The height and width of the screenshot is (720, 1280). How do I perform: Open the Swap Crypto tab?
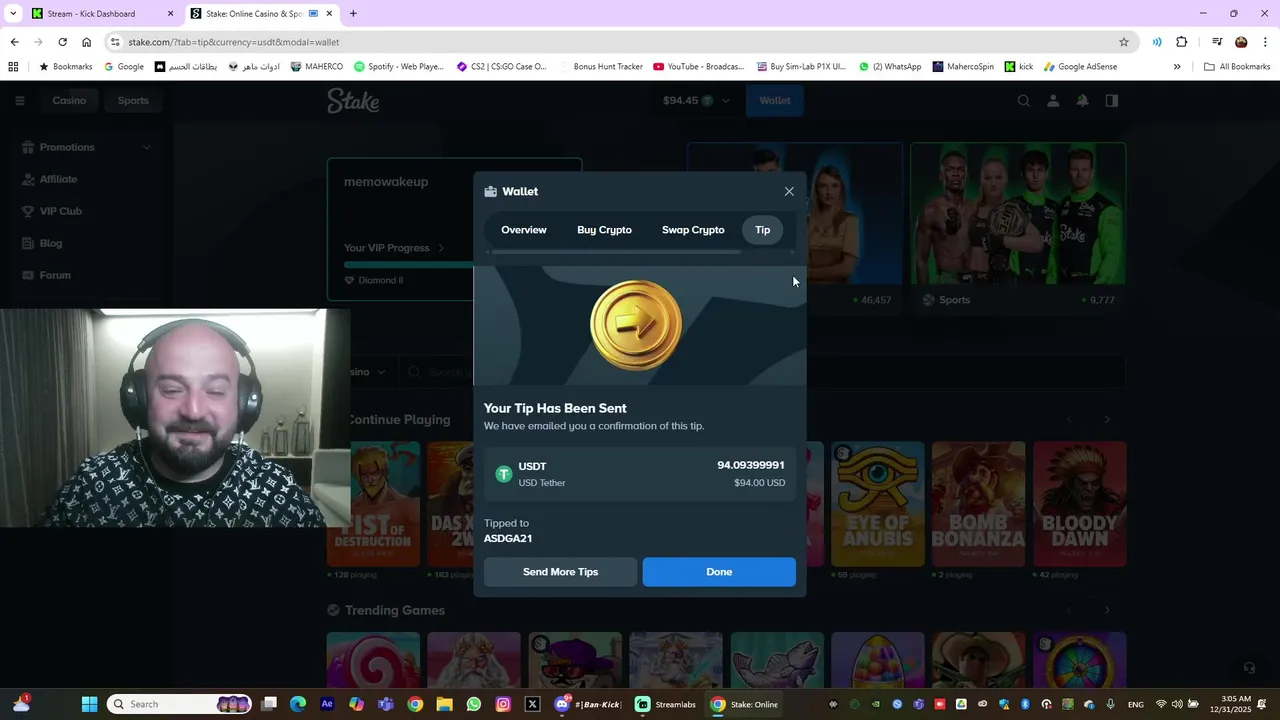coord(693,230)
